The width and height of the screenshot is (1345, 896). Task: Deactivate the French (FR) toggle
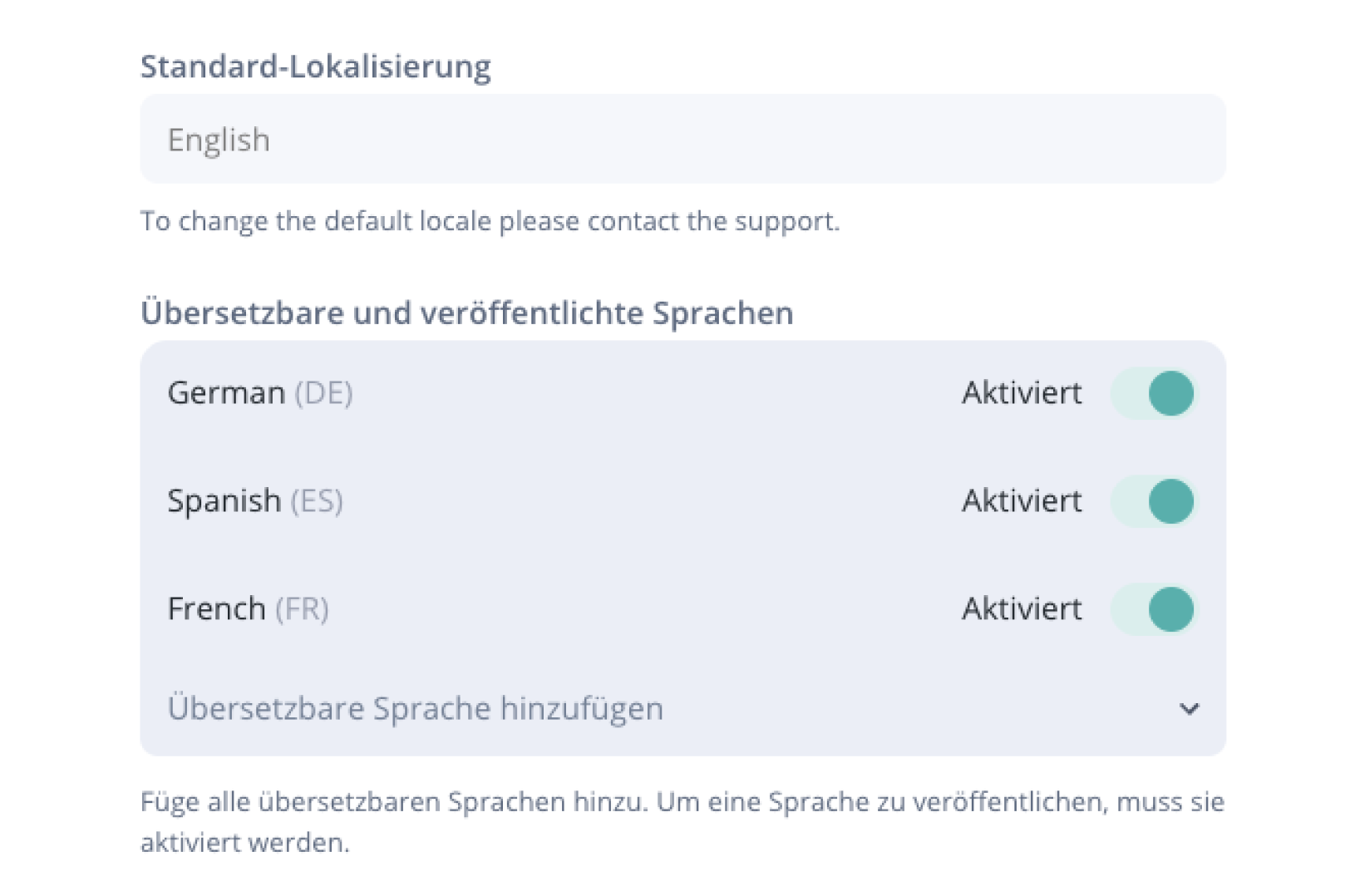pyautogui.click(x=1153, y=608)
